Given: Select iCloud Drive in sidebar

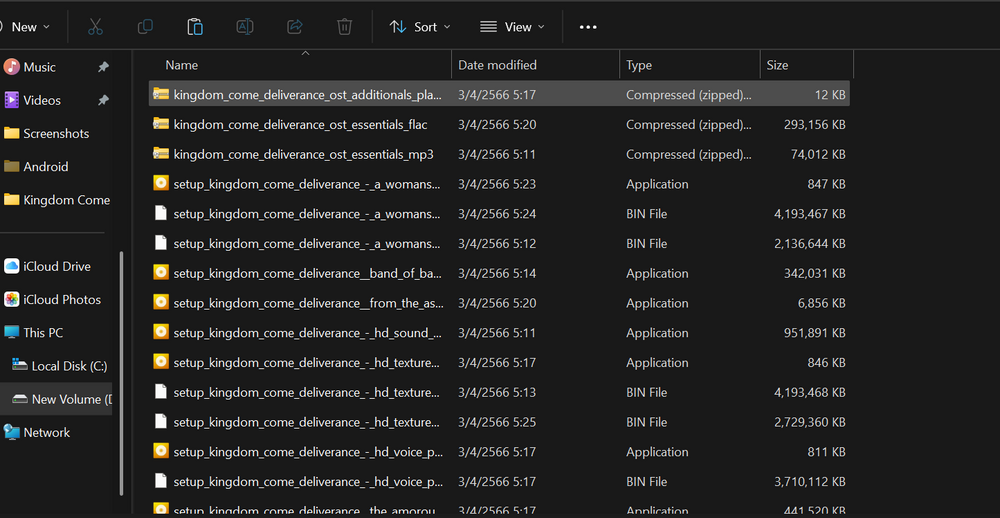Looking at the screenshot, I should click(56, 266).
